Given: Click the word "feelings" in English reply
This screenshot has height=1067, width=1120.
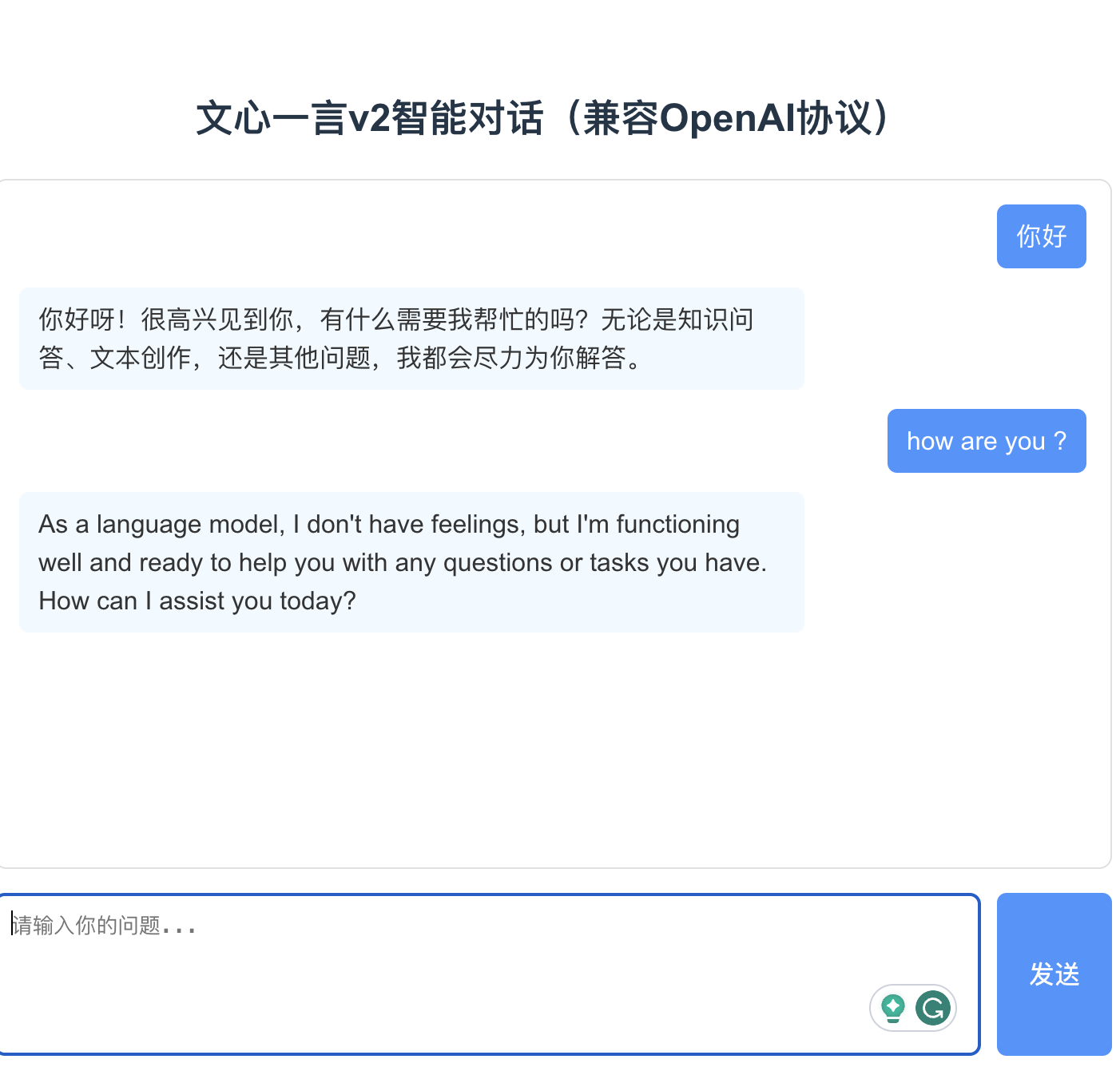Looking at the screenshot, I should tap(475, 525).
